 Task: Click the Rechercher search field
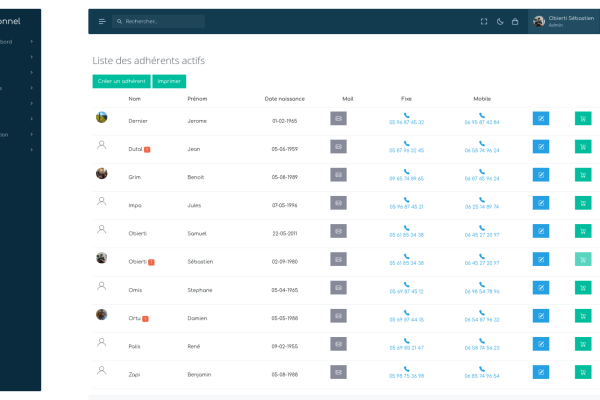(x=160, y=21)
